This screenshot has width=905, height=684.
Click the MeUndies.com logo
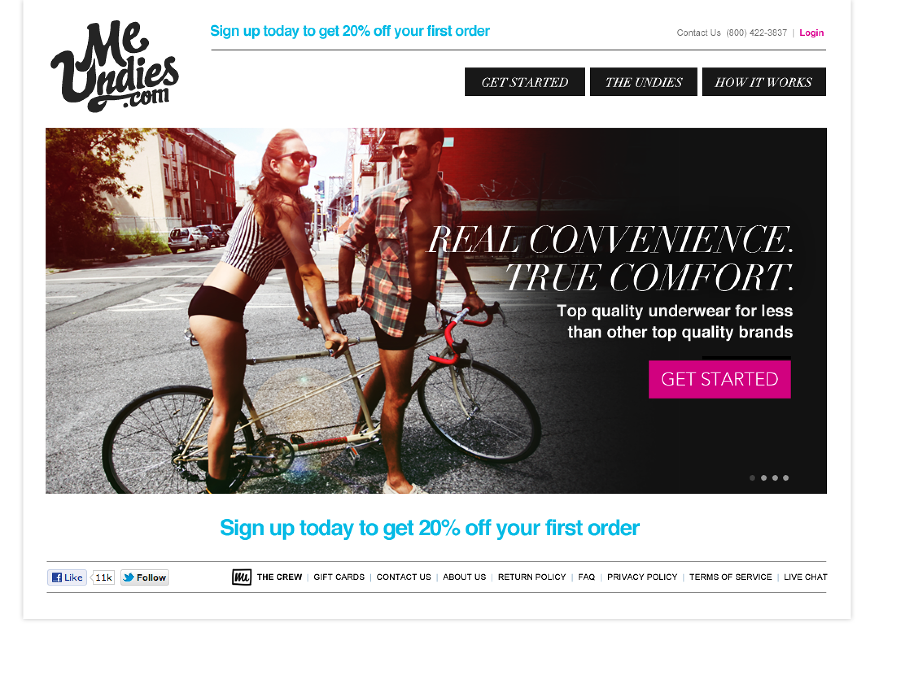115,66
